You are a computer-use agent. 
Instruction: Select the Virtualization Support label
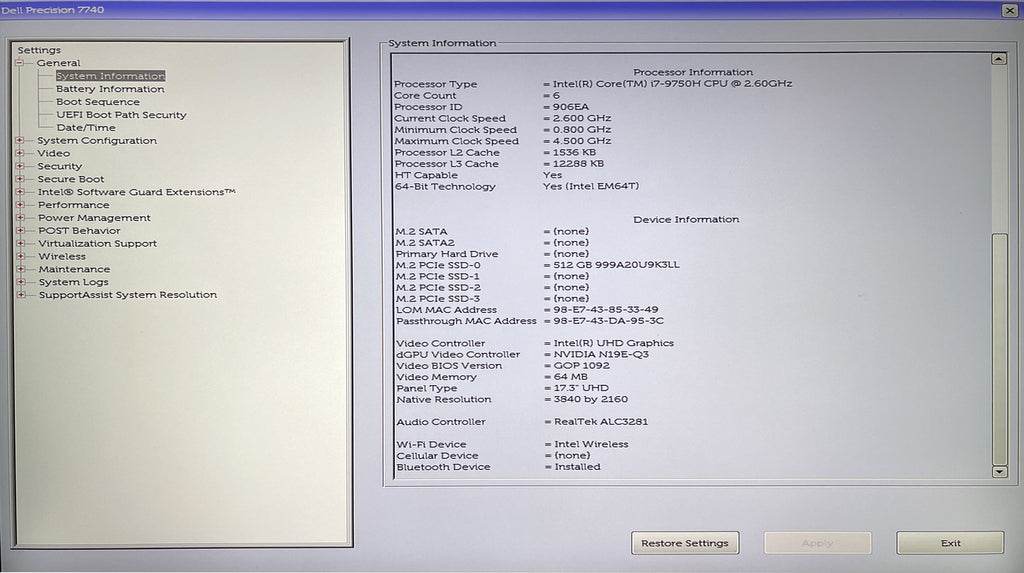[x=97, y=243]
